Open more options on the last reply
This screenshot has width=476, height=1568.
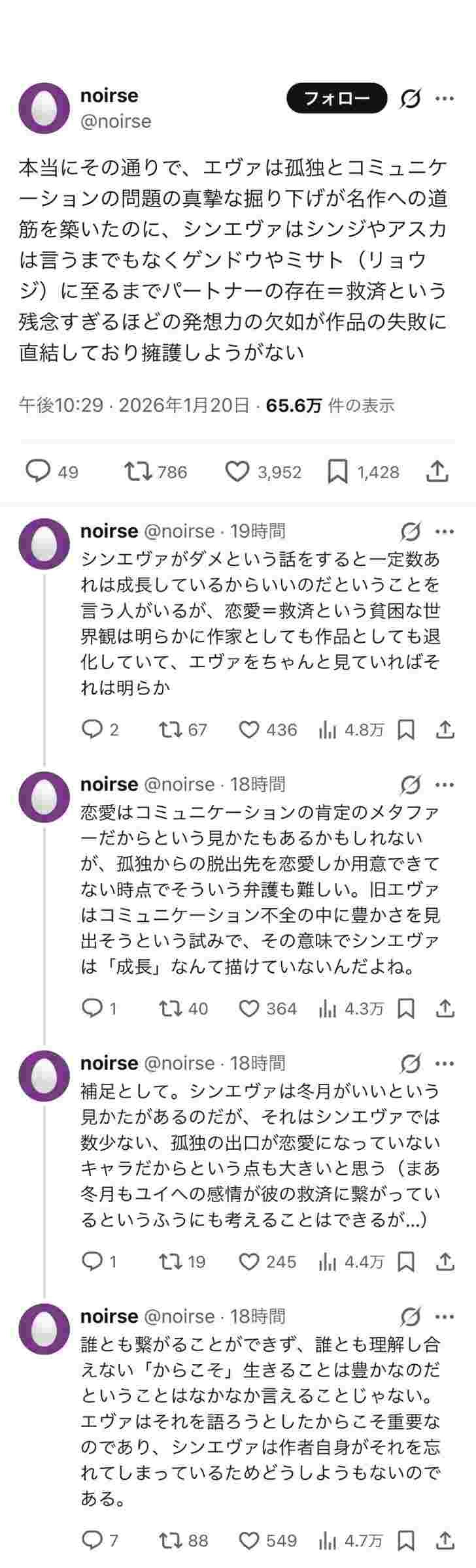click(445, 1316)
